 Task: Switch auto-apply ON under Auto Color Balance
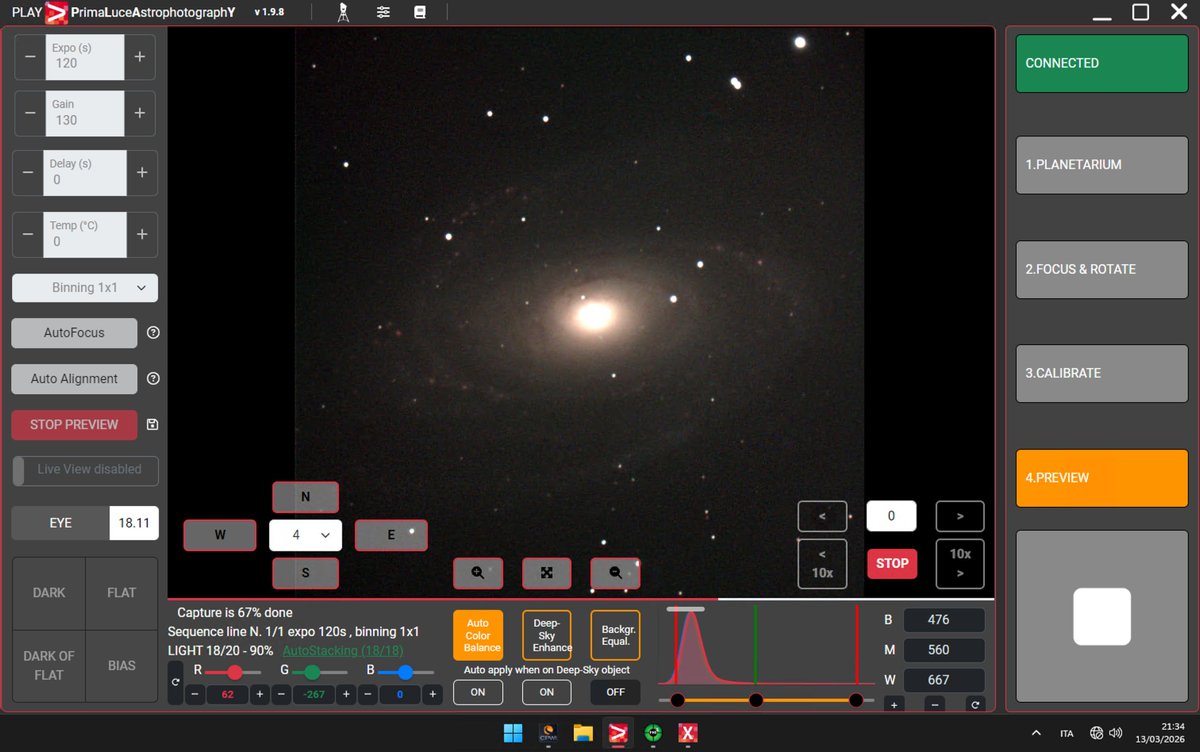click(478, 692)
